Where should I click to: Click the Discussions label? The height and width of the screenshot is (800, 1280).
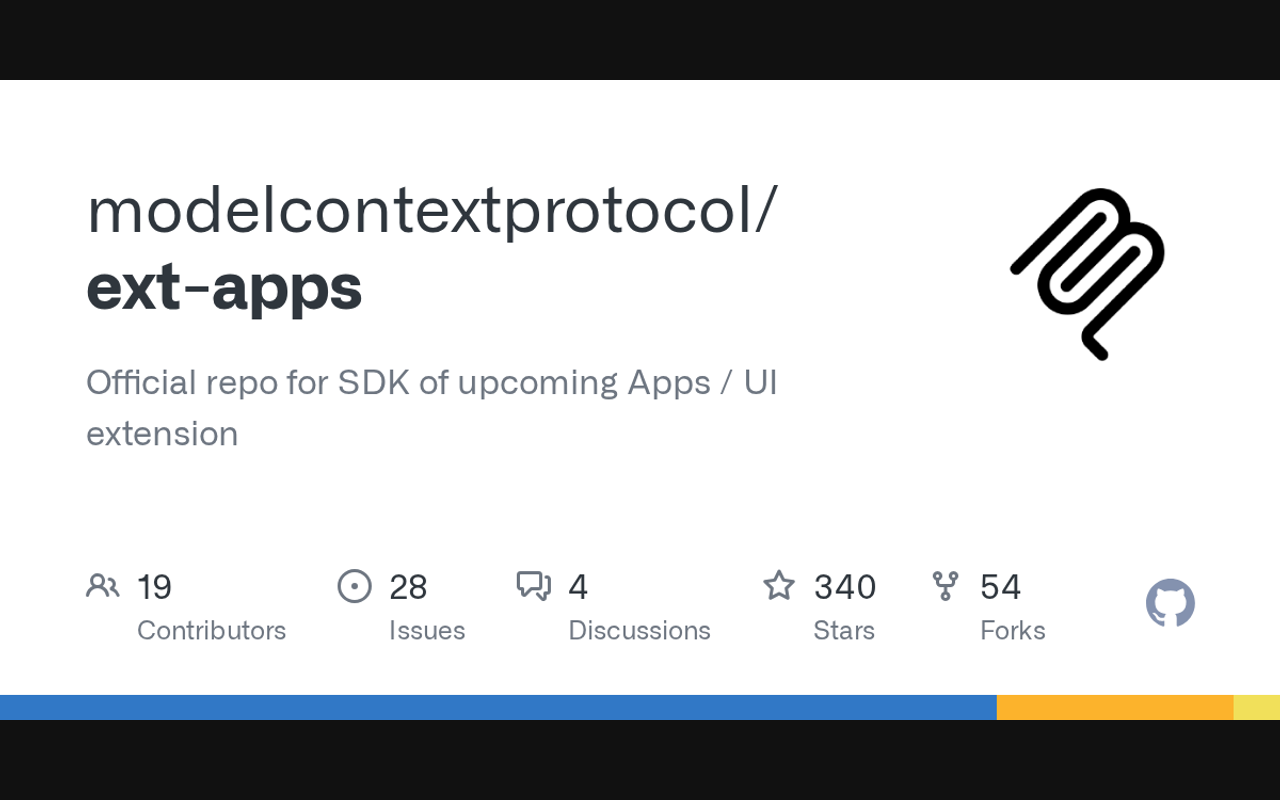(x=639, y=630)
